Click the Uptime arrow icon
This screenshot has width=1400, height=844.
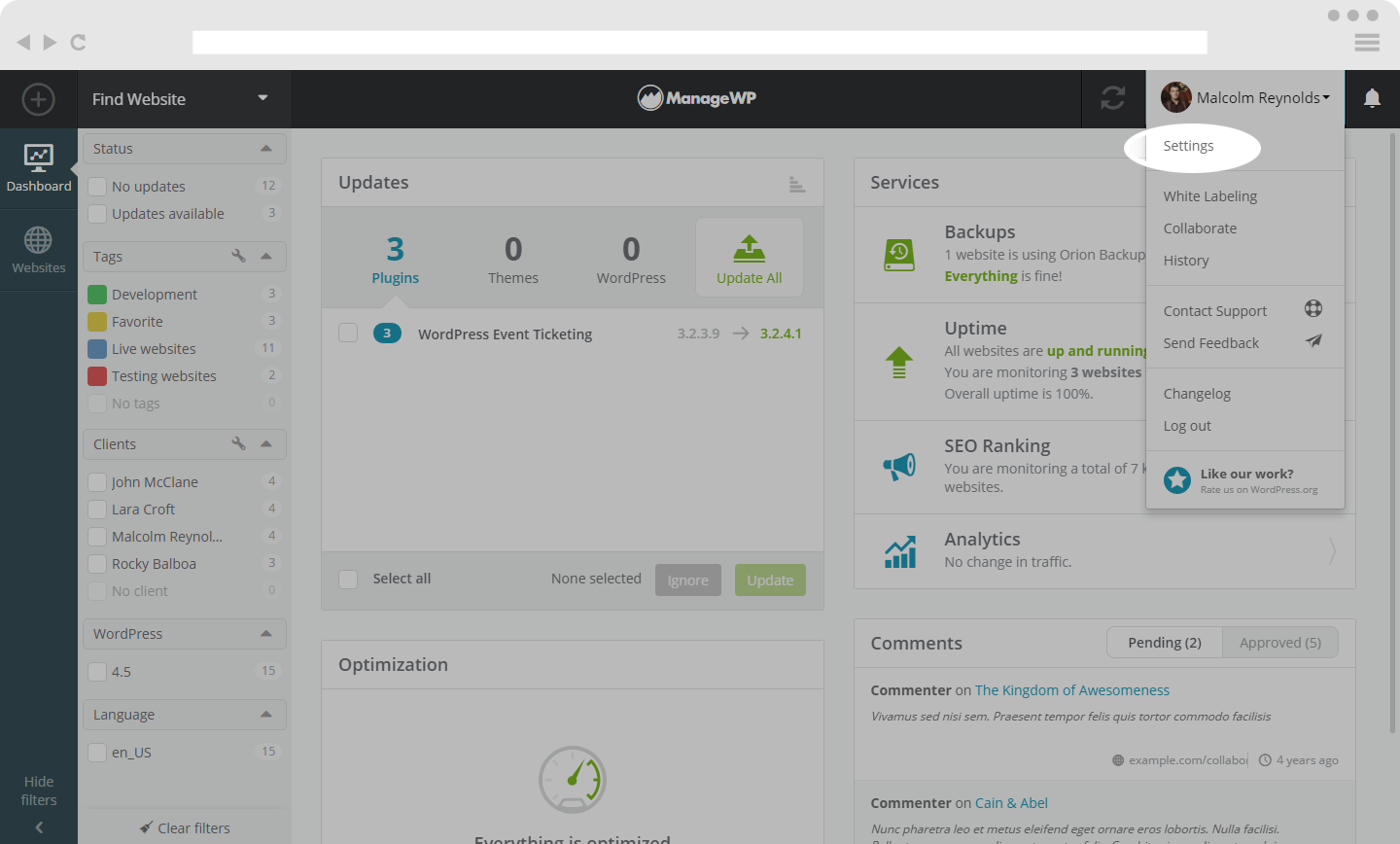[899, 363]
